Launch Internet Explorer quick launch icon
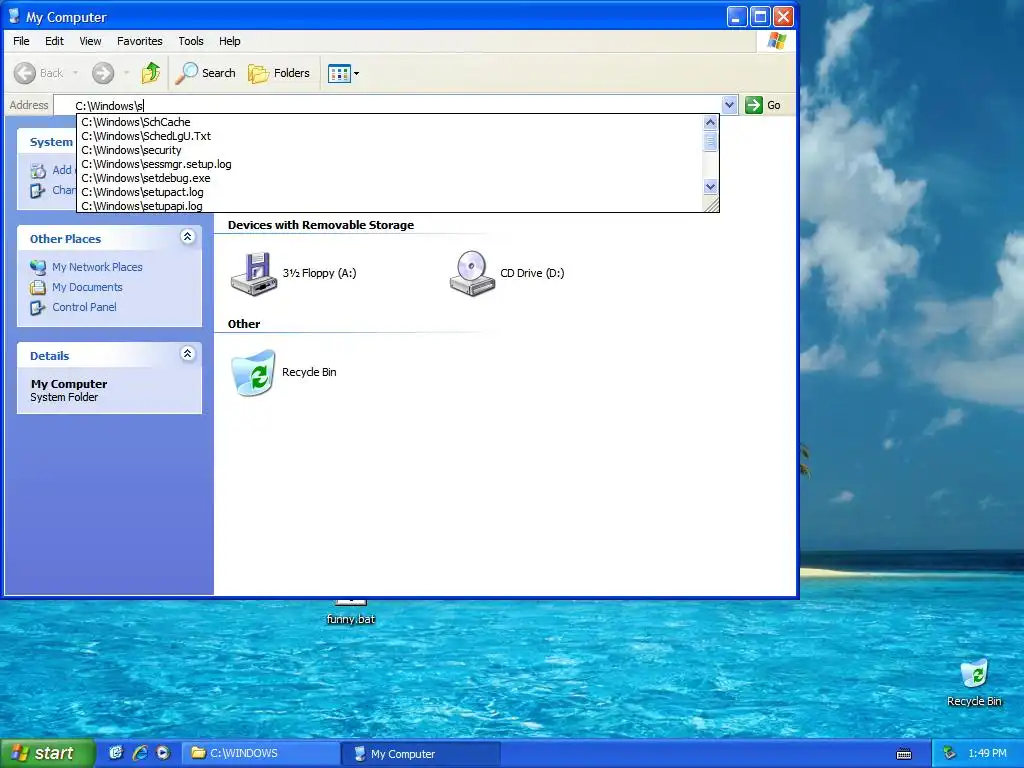This screenshot has width=1024, height=768. pos(140,753)
